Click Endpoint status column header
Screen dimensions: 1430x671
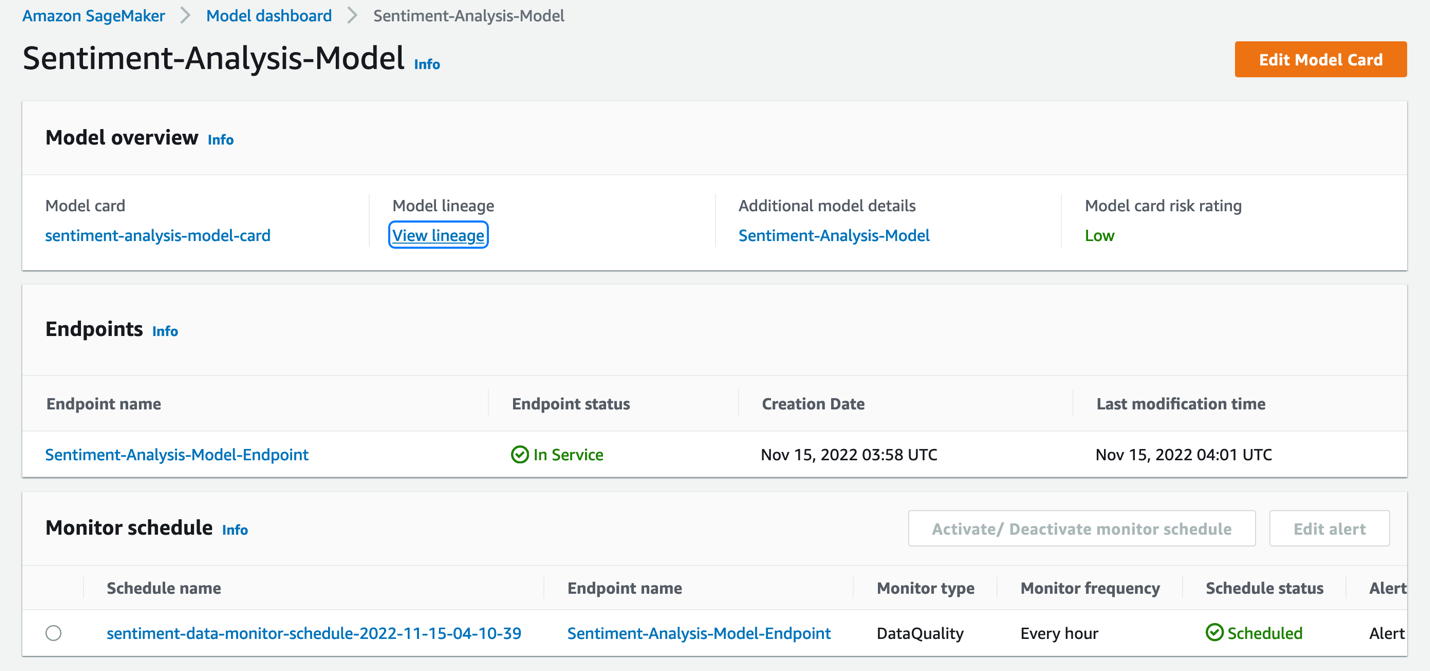tap(571, 404)
